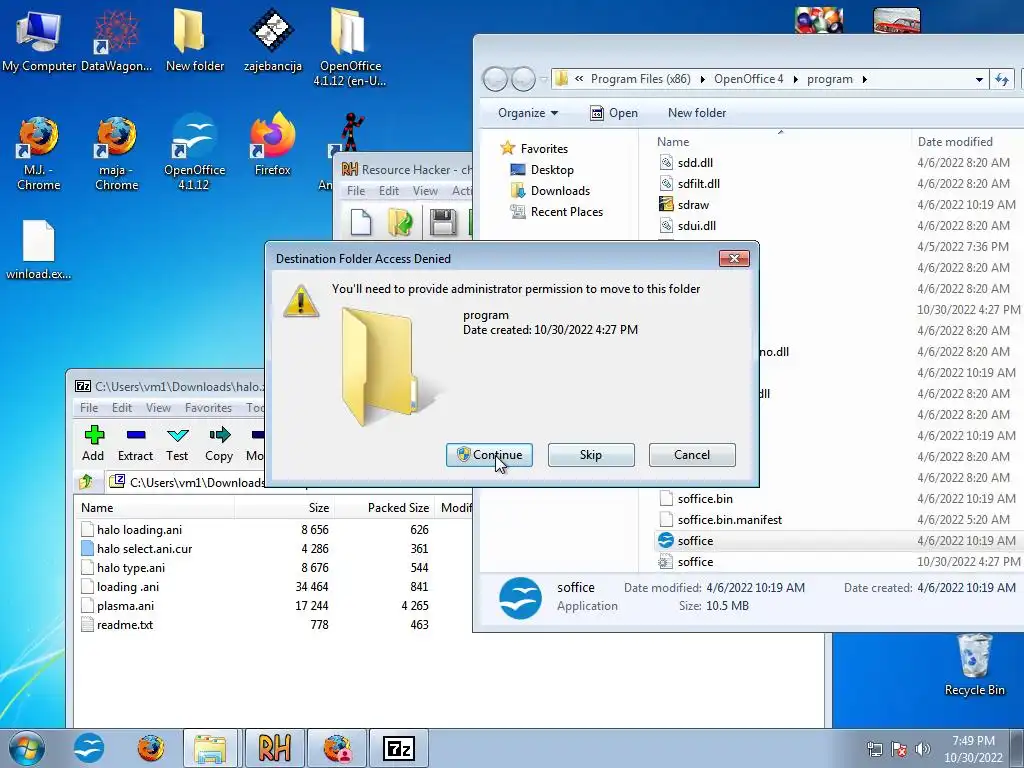This screenshot has width=1024, height=768.
Task: Expand the arrow after program breadcrumb
Action: point(865,79)
